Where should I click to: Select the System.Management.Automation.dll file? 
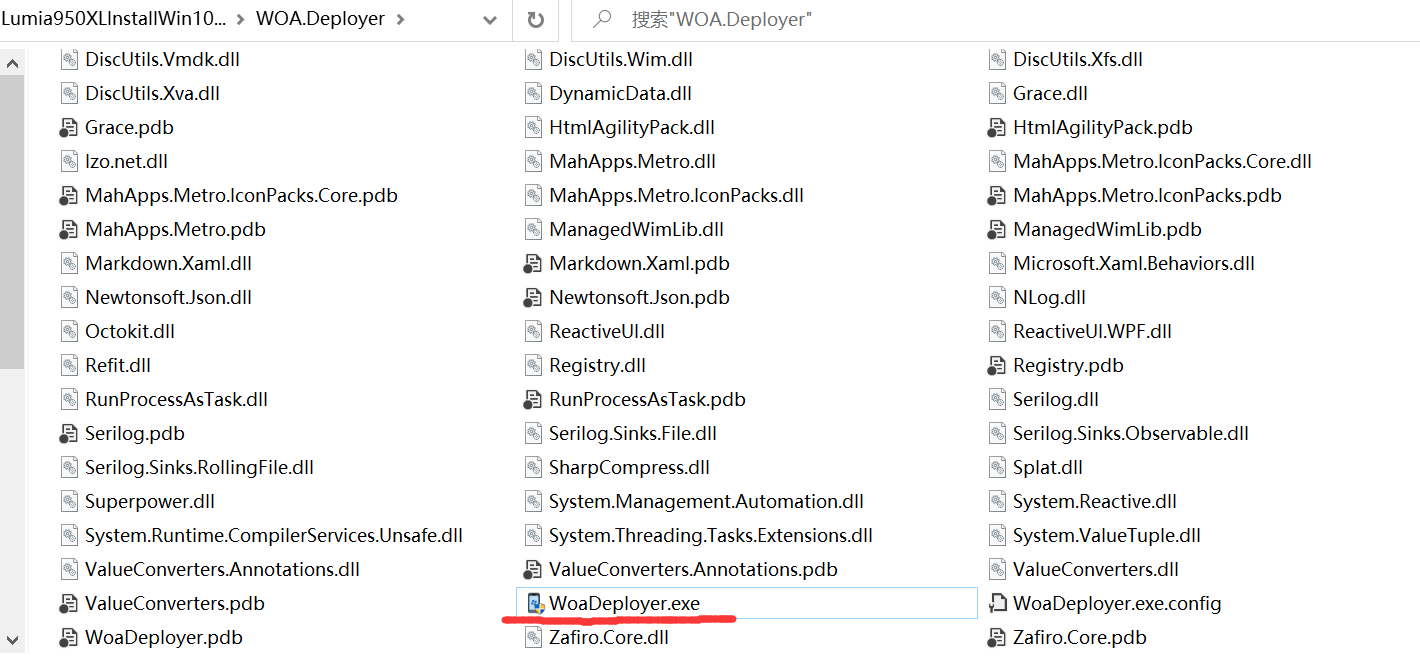click(x=706, y=501)
